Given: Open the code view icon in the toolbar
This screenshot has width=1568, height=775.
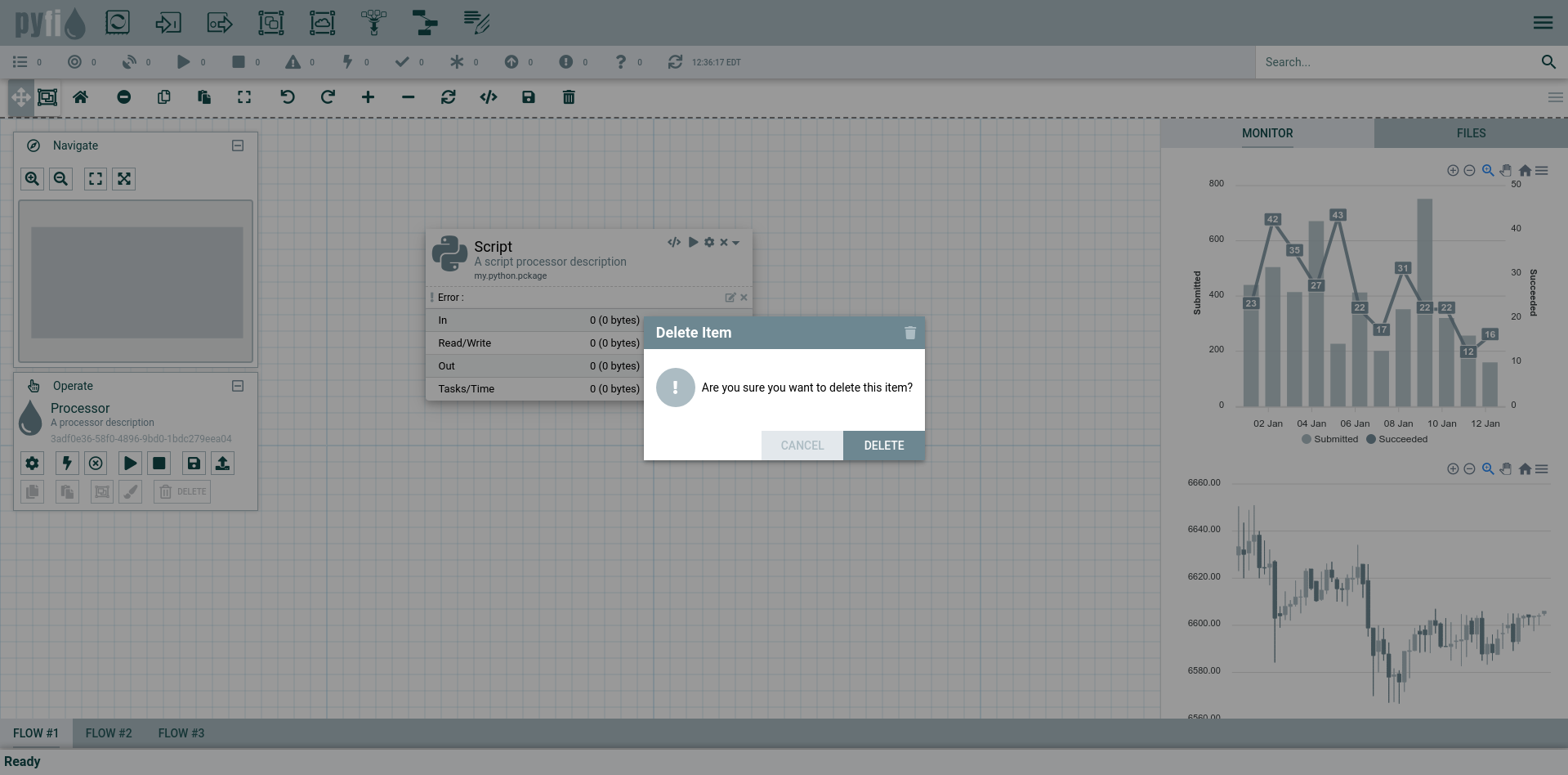Looking at the screenshot, I should click(489, 97).
